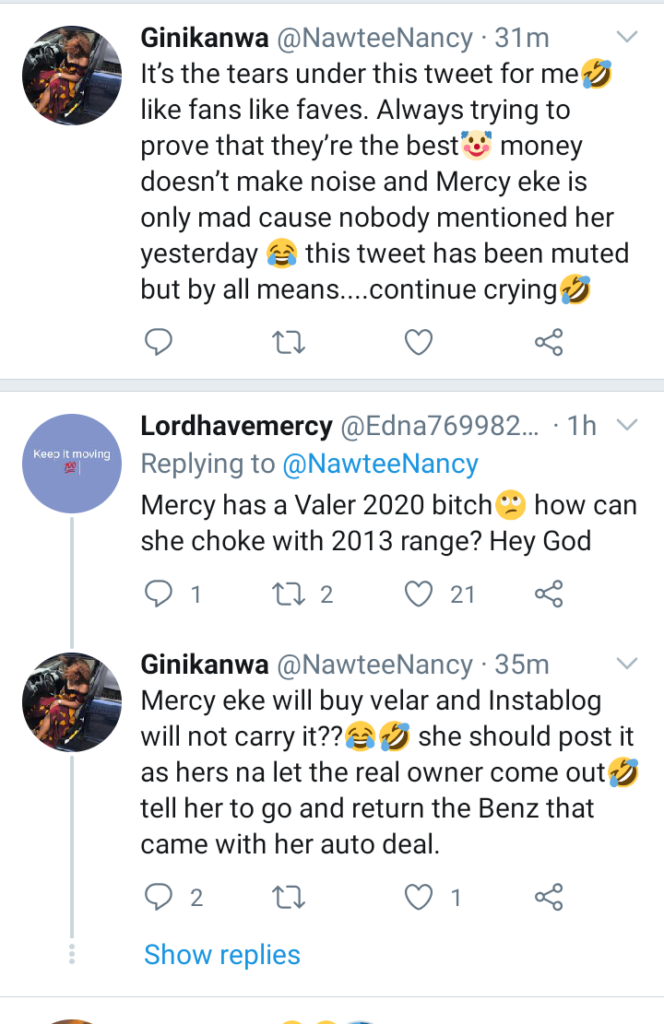This screenshot has width=664, height=1024.
Task: Open options caret on 35m tweet
Action: point(627,664)
